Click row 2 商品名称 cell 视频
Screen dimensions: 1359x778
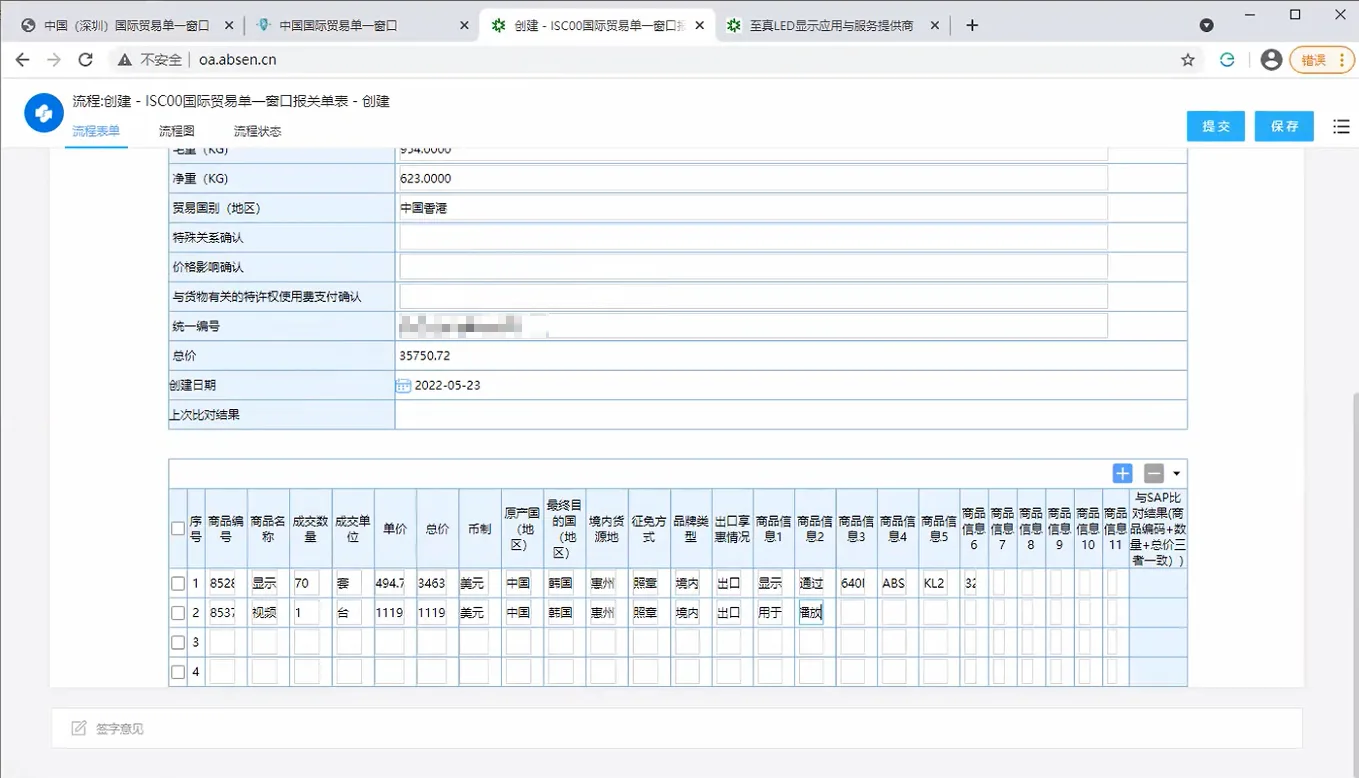264,612
